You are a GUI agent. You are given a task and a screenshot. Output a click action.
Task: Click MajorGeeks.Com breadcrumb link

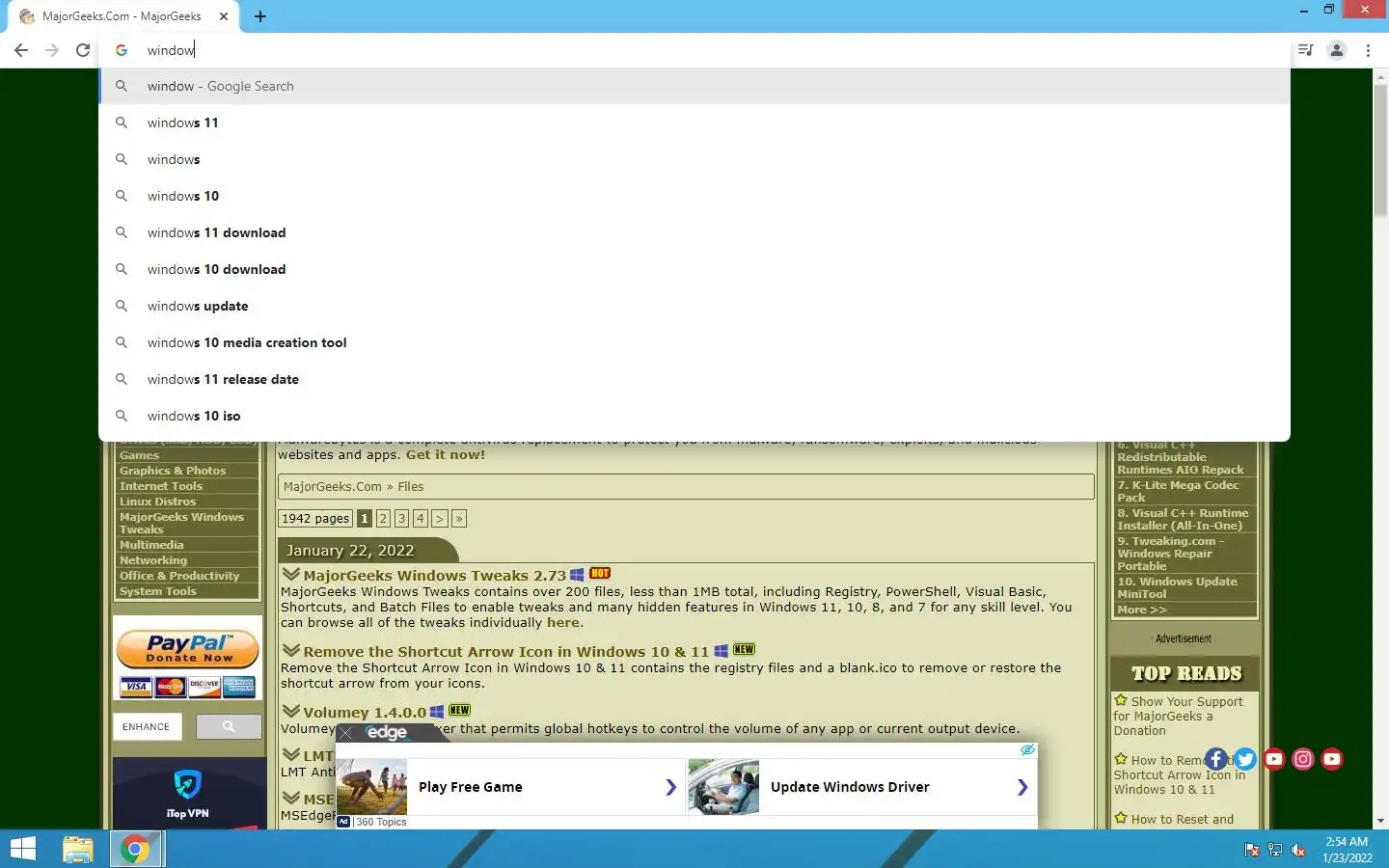pyautogui.click(x=333, y=486)
